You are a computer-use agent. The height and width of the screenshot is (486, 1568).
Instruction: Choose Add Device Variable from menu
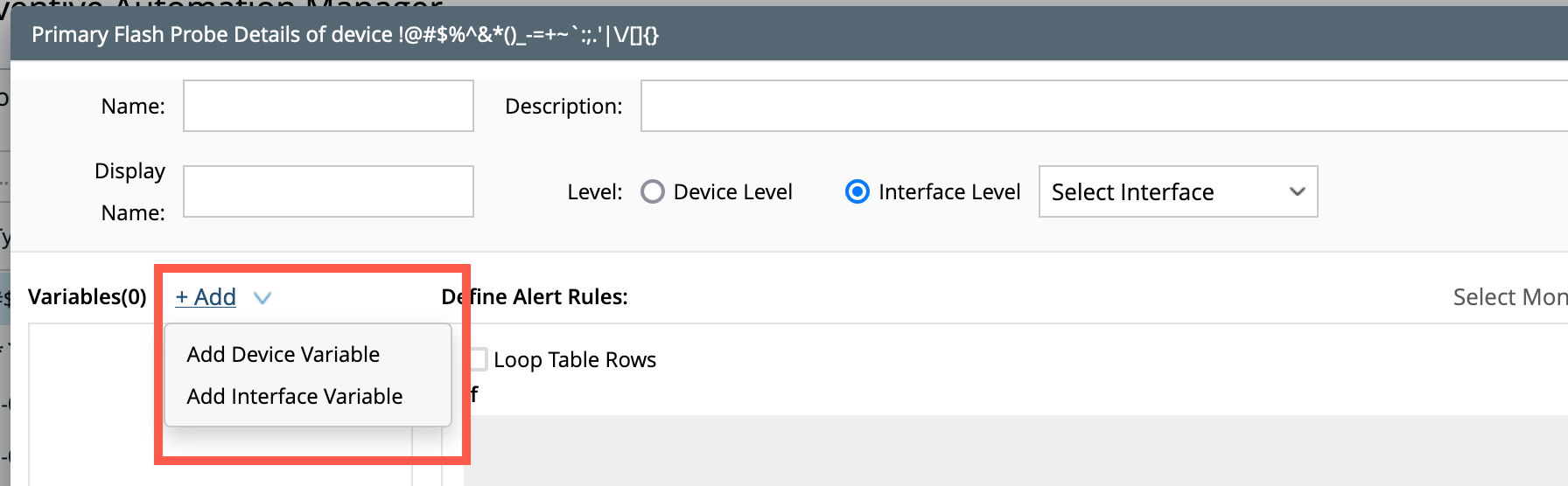tap(283, 354)
